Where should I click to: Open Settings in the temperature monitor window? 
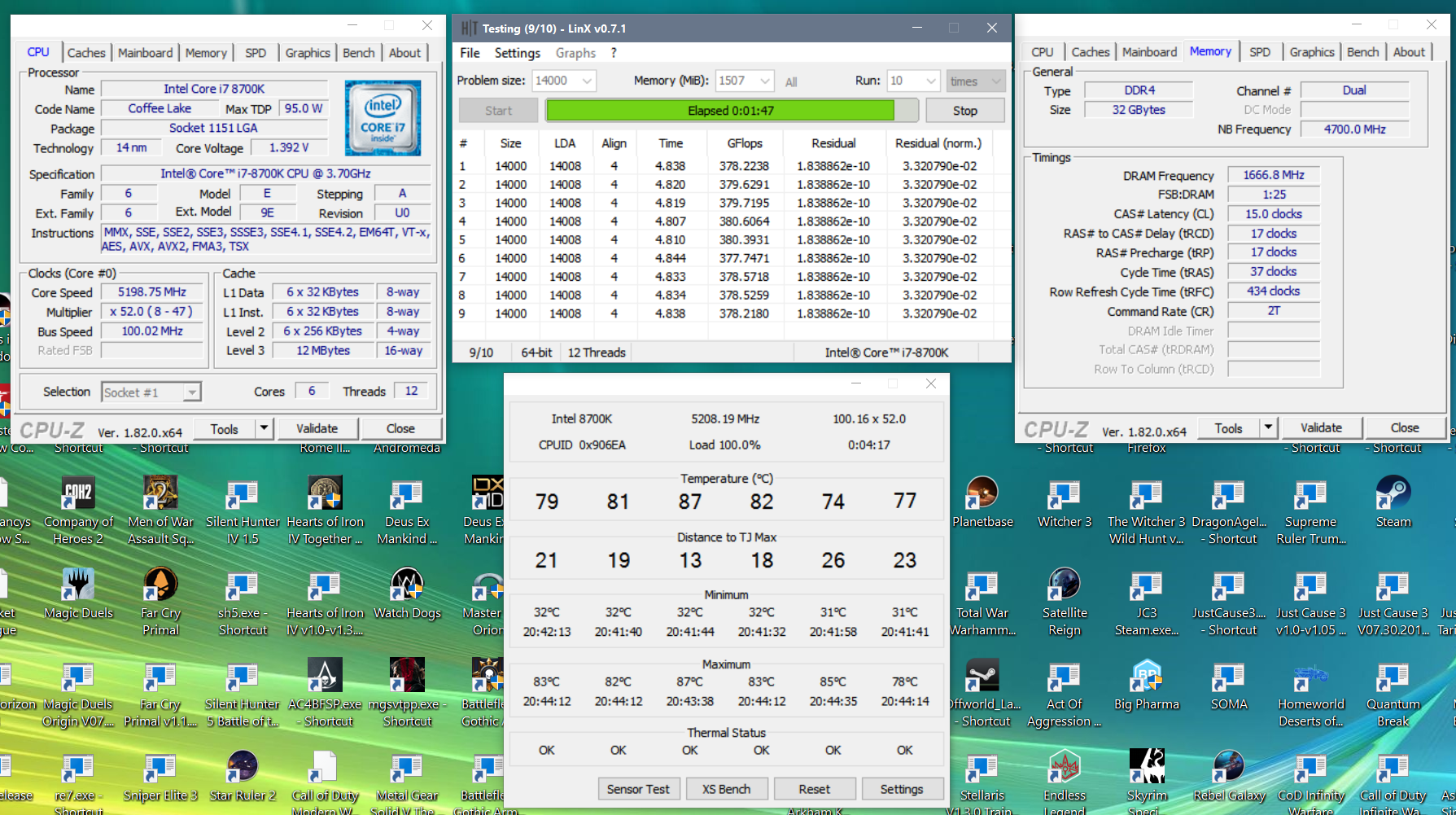point(902,789)
